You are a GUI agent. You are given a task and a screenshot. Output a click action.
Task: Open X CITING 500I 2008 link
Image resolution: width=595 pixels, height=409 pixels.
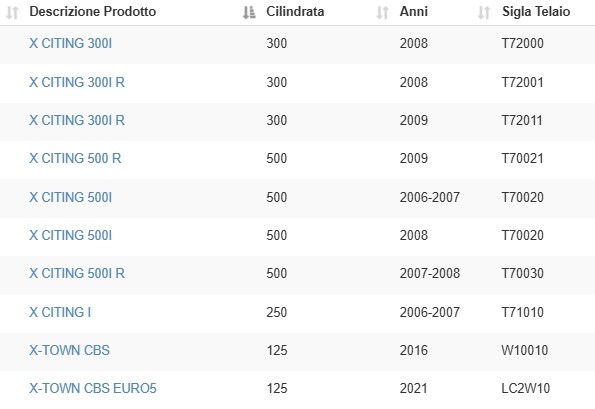click(71, 235)
